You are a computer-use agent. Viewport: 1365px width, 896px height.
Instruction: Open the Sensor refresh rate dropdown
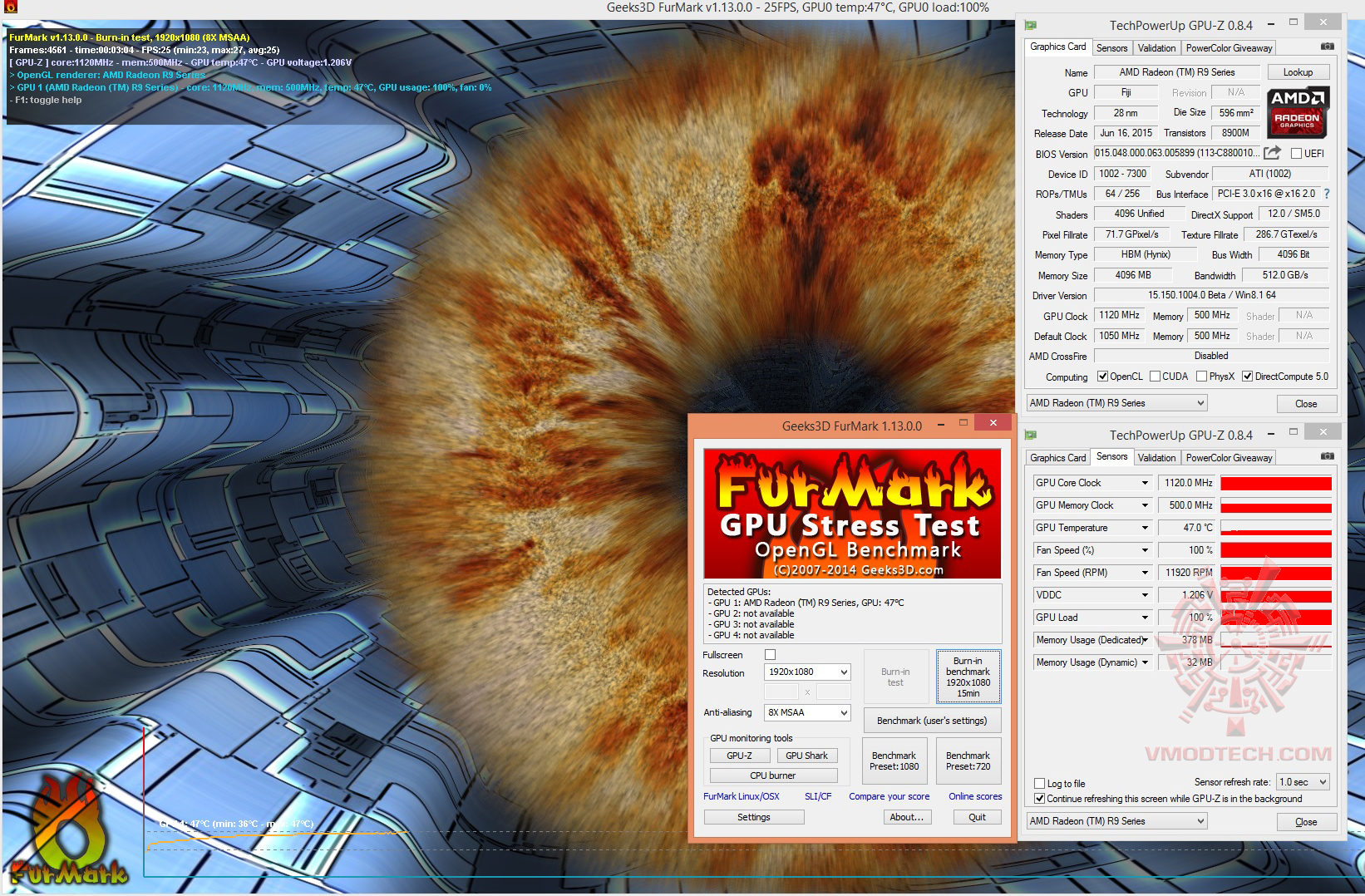tap(1303, 782)
